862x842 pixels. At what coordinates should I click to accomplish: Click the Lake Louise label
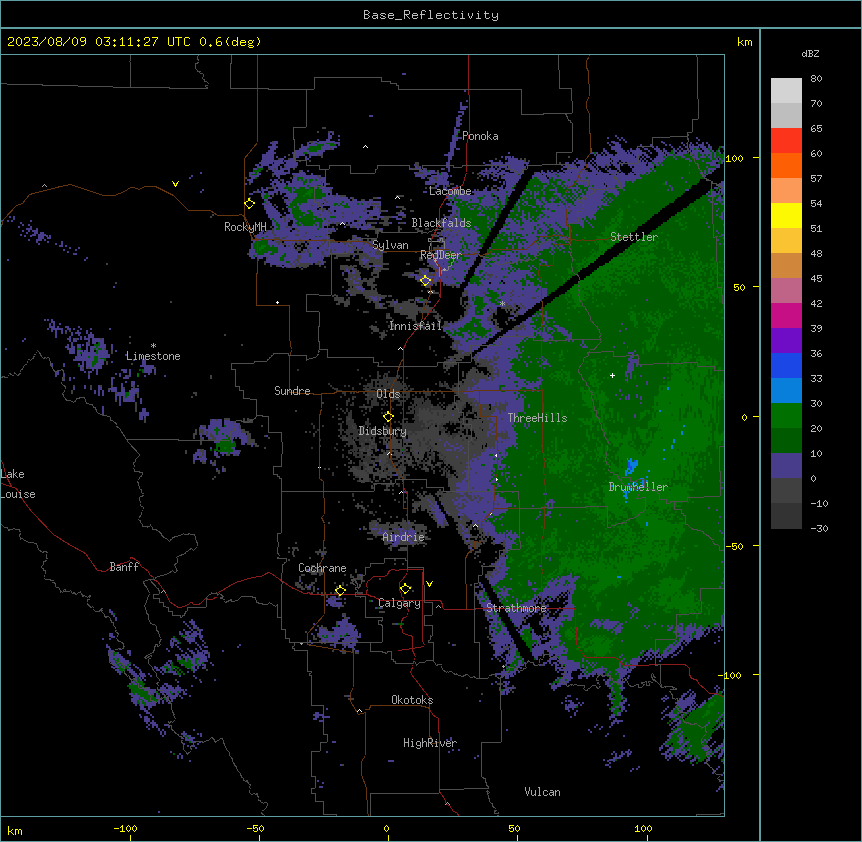click(x=18, y=484)
